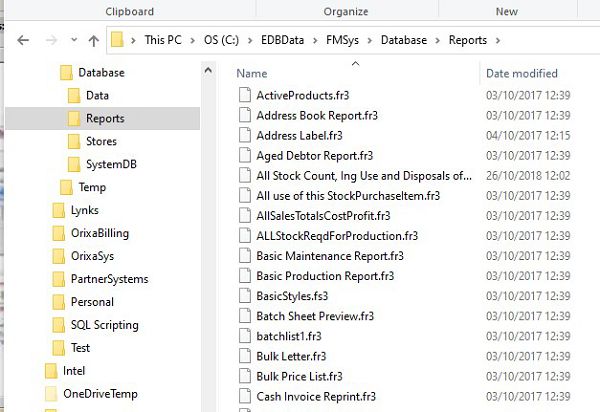Click the file icon of Address Book Report.fr3

click(x=245, y=115)
